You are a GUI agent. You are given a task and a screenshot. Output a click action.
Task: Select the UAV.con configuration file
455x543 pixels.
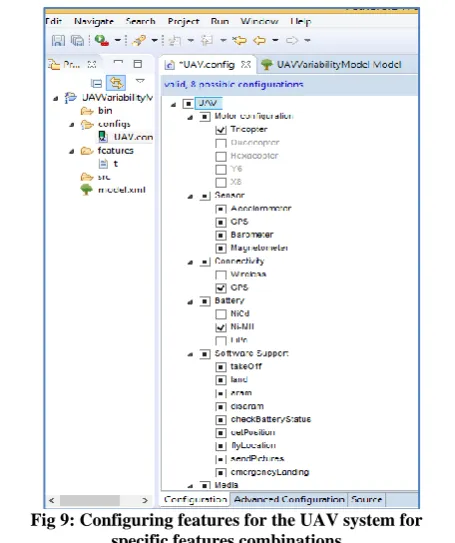pyautogui.click(x=125, y=137)
